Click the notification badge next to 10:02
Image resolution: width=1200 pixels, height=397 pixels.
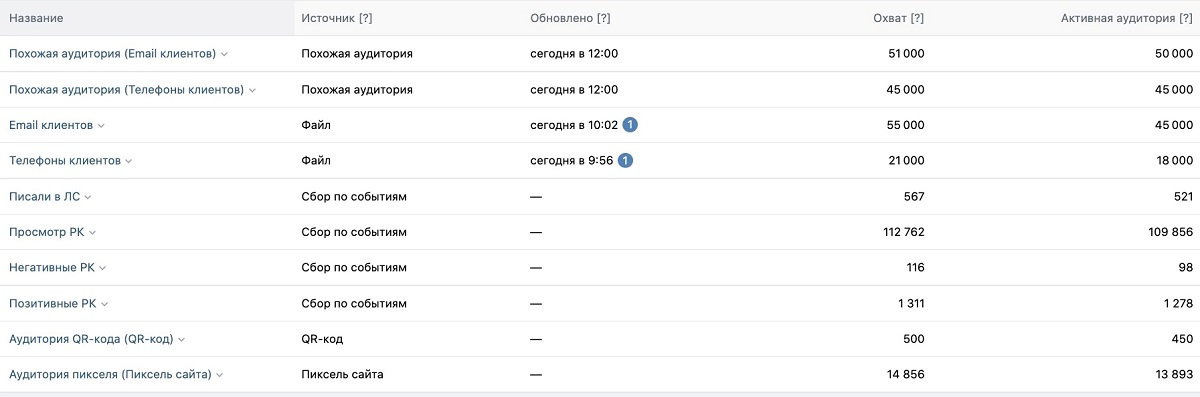pyautogui.click(x=630, y=125)
